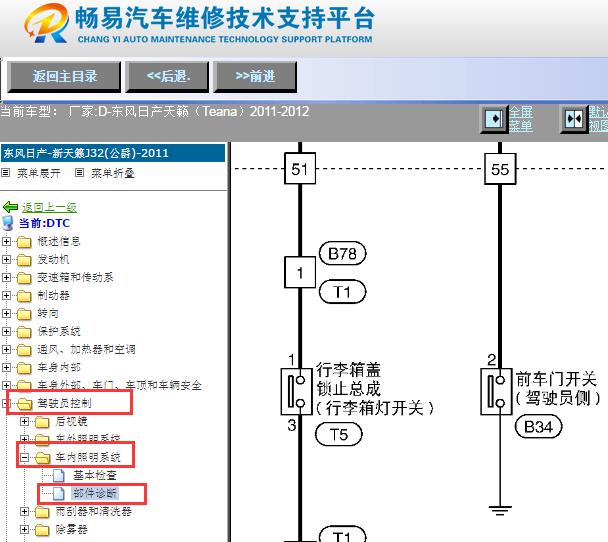Click the computer icon beside 当前:DTC

pyautogui.click(x=8, y=223)
